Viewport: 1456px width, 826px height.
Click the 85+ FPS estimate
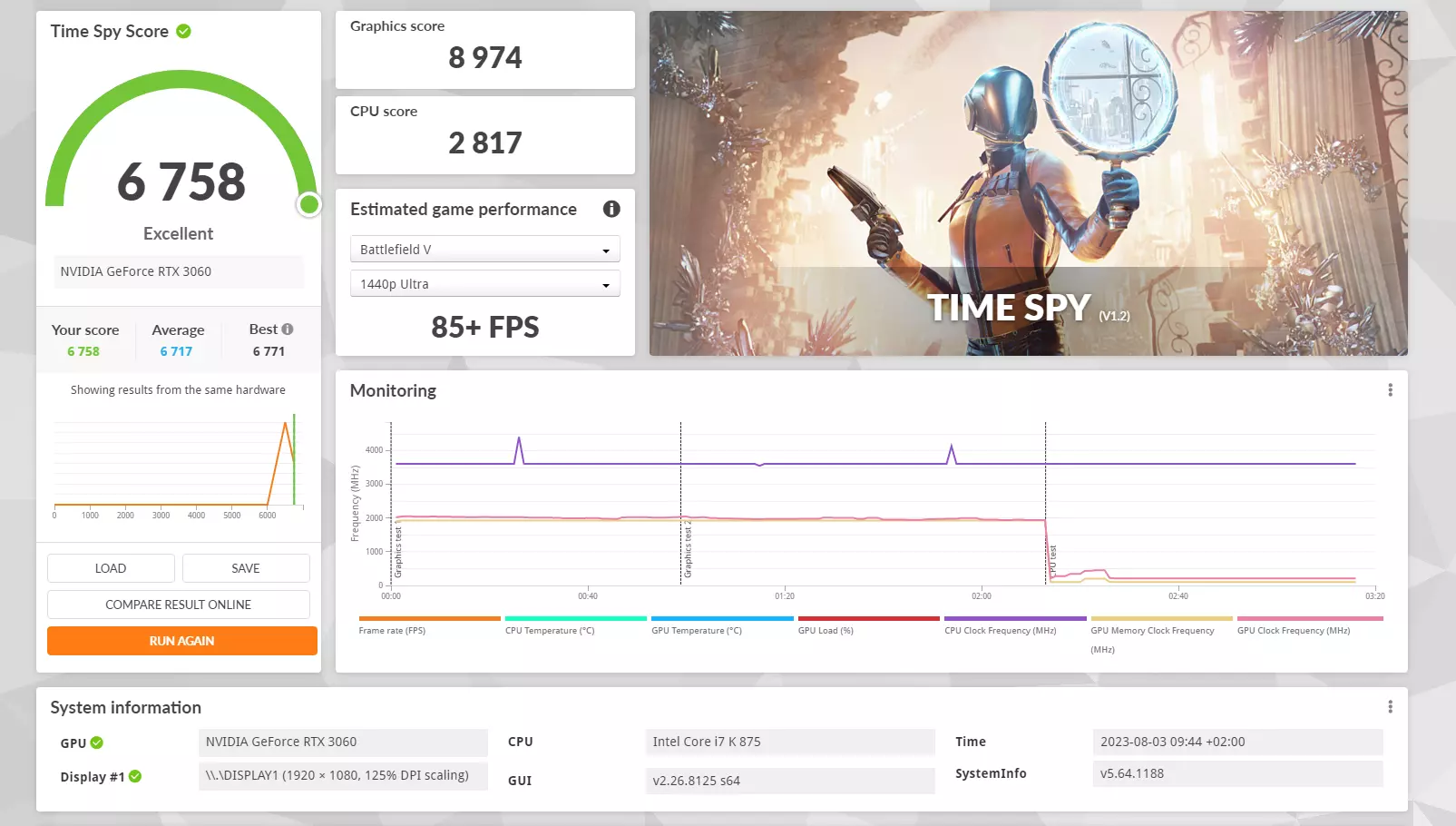(485, 327)
